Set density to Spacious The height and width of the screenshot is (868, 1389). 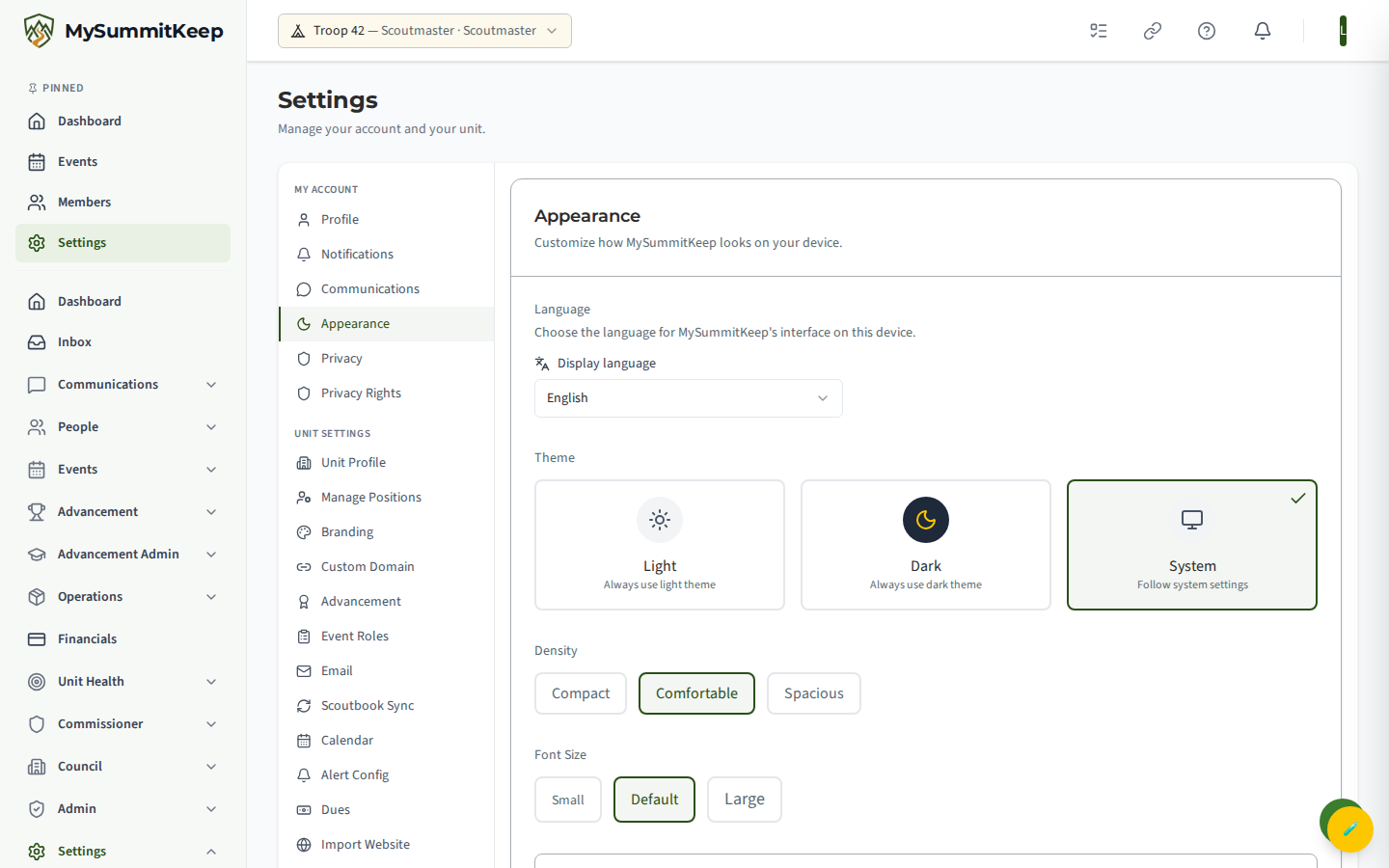point(814,693)
